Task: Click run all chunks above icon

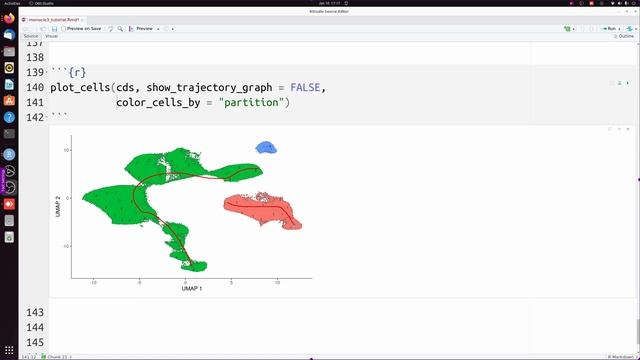Action: [x=620, y=83]
